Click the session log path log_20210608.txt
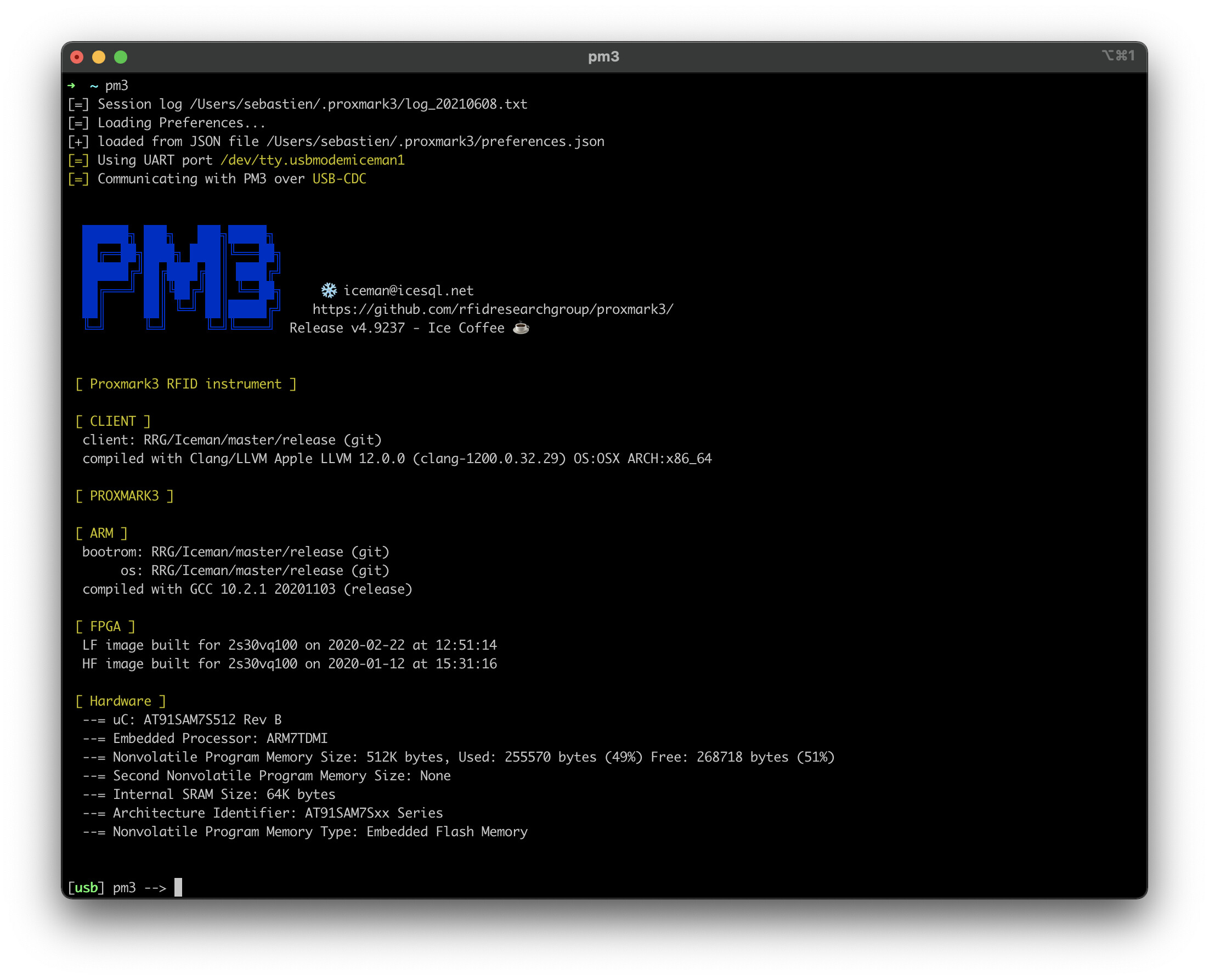 pyautogui.click(x=358, y=104)
